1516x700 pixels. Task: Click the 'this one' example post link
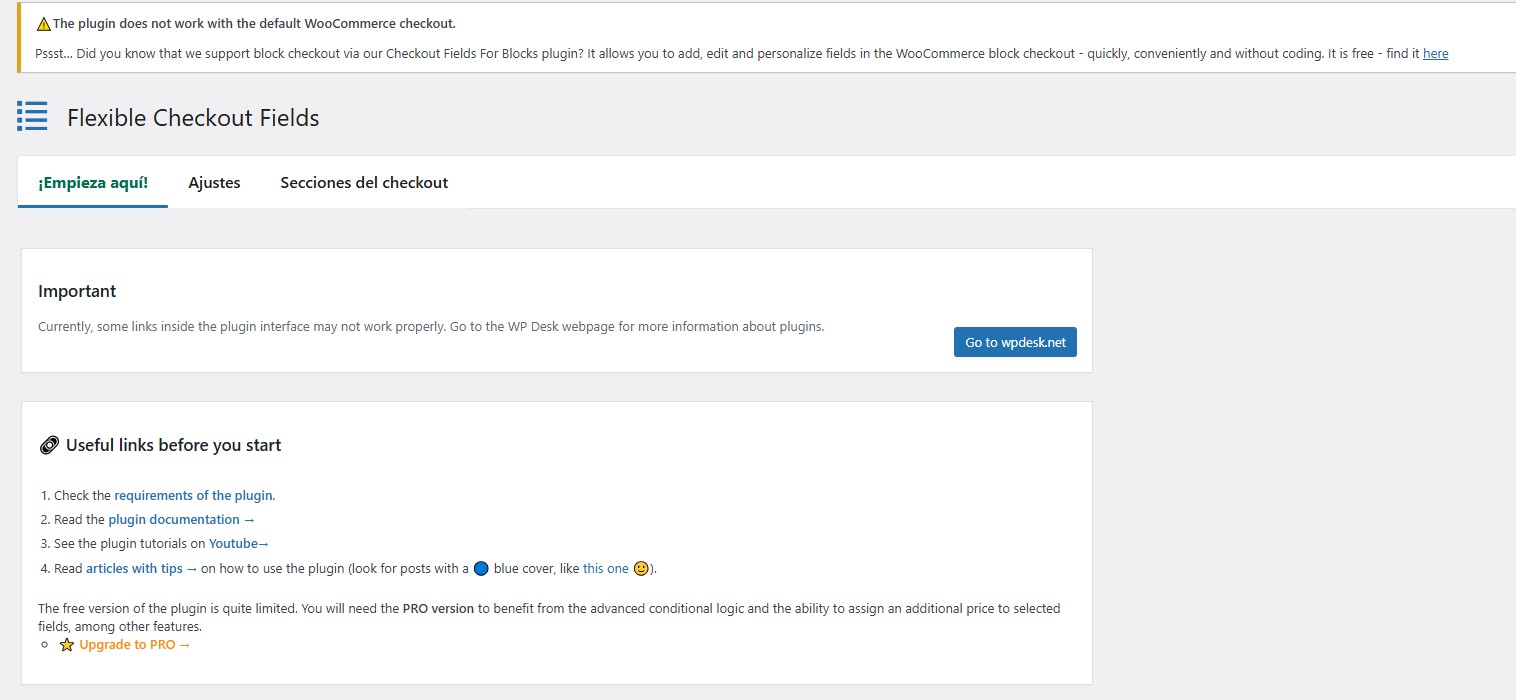pyautogui.click(x=606, y=568)
